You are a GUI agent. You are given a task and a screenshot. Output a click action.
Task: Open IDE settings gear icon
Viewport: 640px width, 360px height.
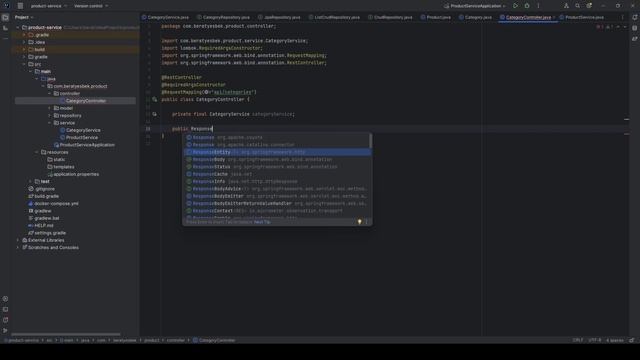(589, 6)
